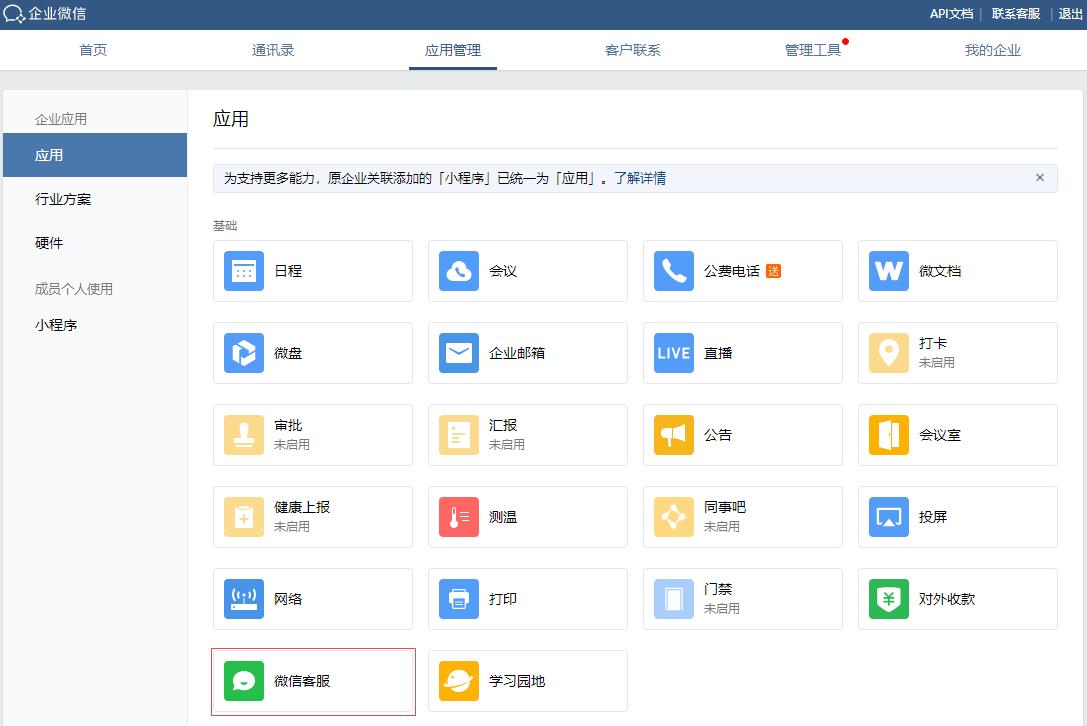Click 未启用 under 审批
Image resolution: width=1087 pixels, height=726 pixels.
click(292, 444)
